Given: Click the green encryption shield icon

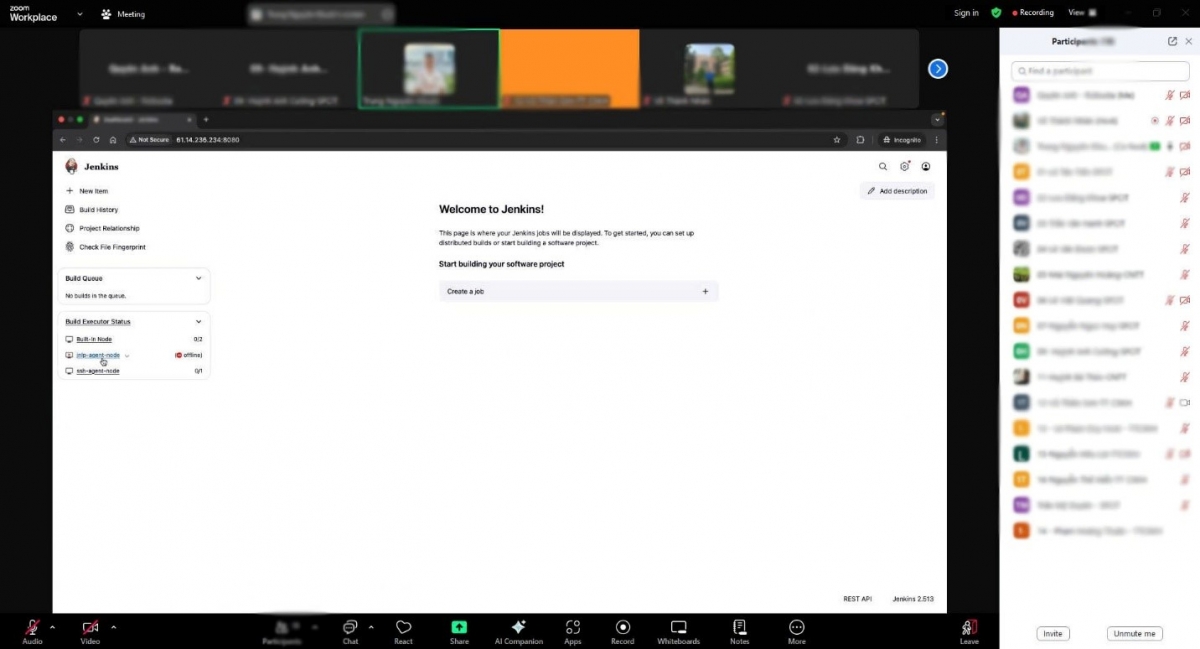Looking at the screenshot, I should (x=996, y=13).
